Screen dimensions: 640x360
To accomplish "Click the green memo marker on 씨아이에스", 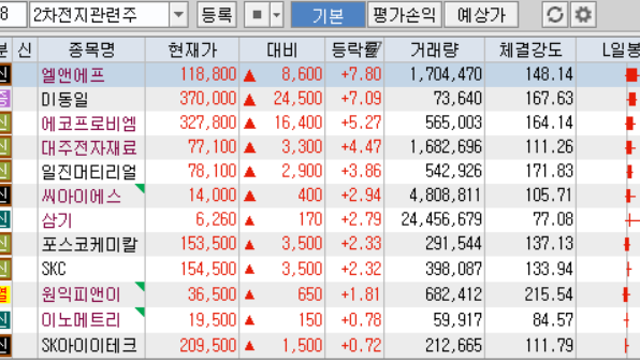I will tap(140, 189).
